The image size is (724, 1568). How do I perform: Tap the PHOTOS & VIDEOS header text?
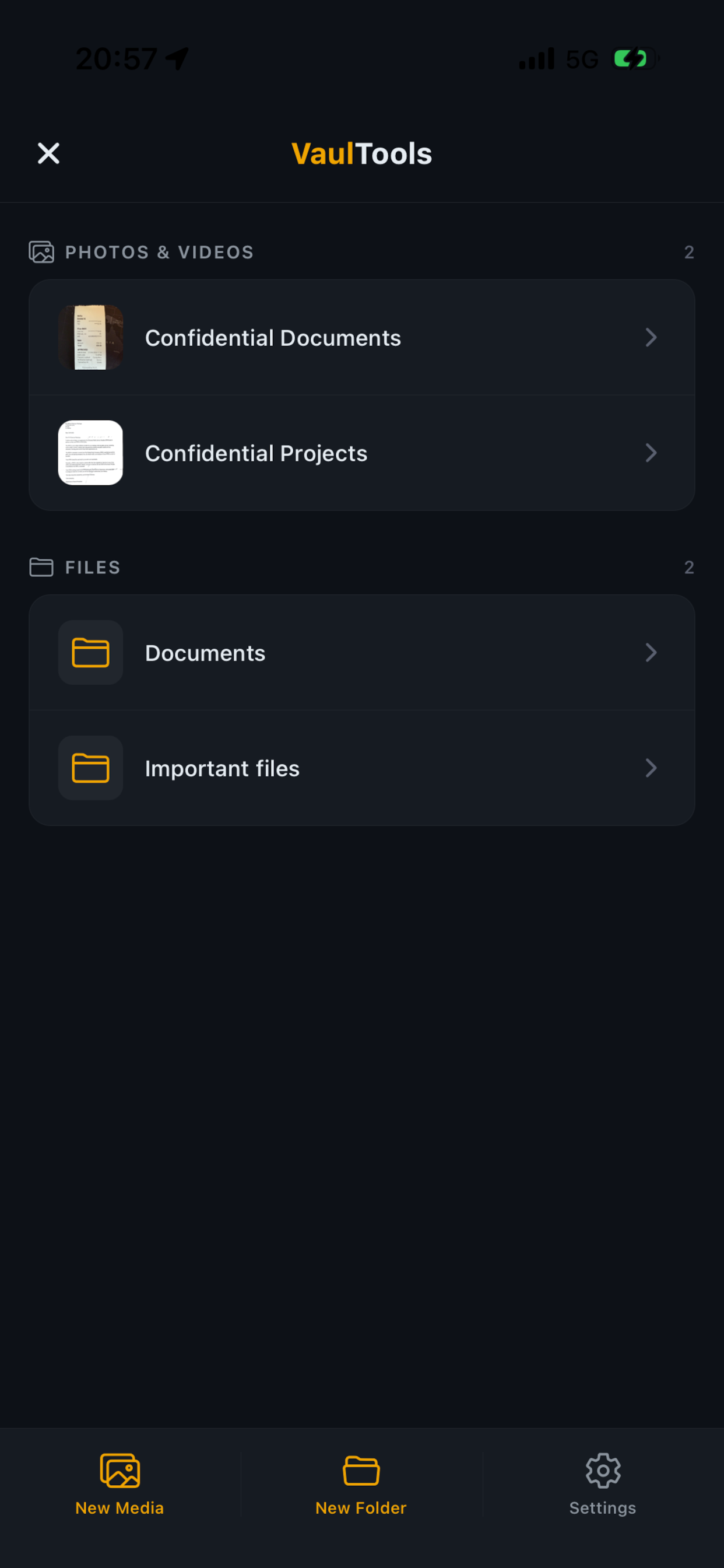click(x=159, y=252)
